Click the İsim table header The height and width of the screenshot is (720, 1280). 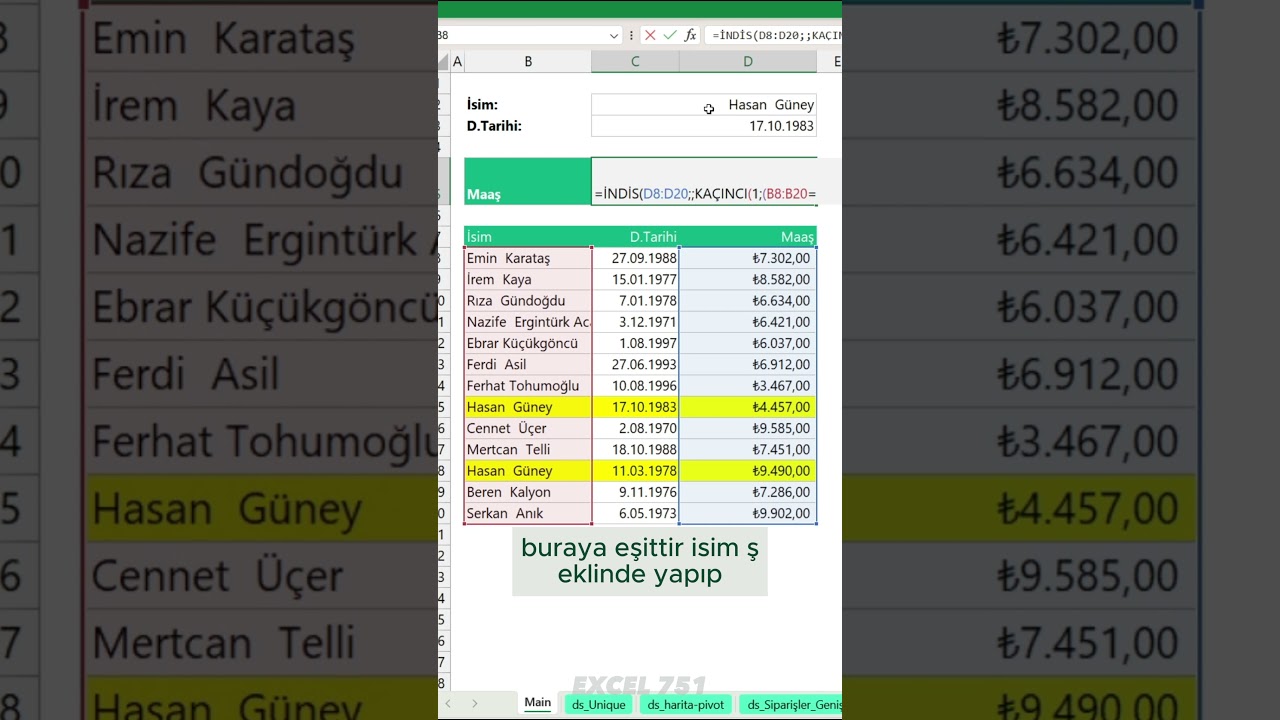click(x=528, y=237)
